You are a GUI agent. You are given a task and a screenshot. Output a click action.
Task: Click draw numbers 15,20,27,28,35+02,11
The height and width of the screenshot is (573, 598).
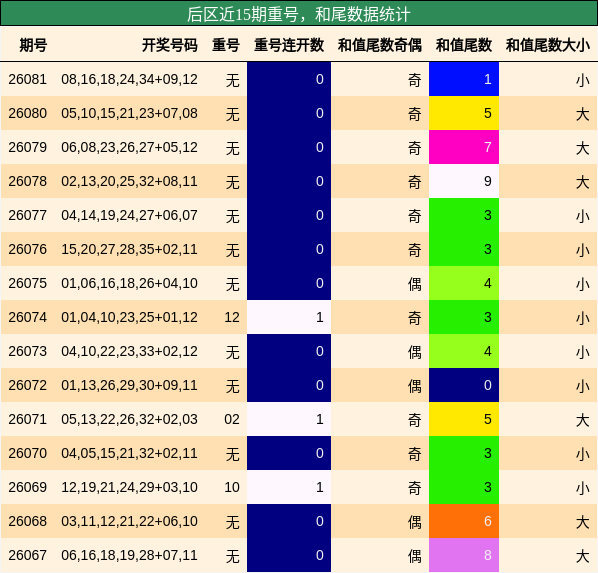(129, 249)
